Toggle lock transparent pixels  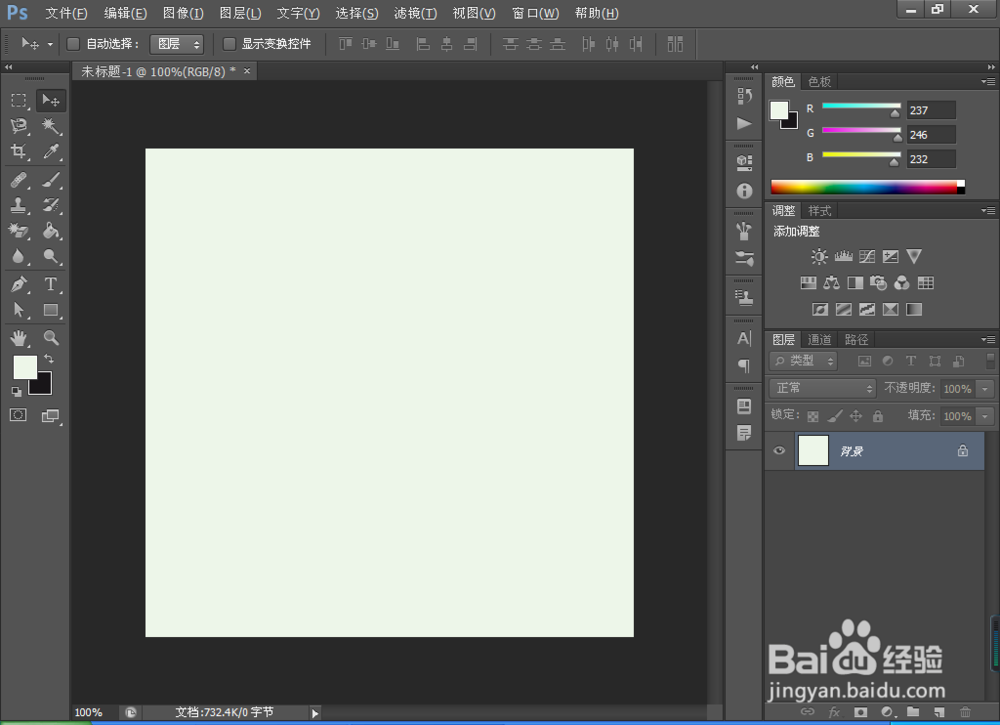pos(812,416)
